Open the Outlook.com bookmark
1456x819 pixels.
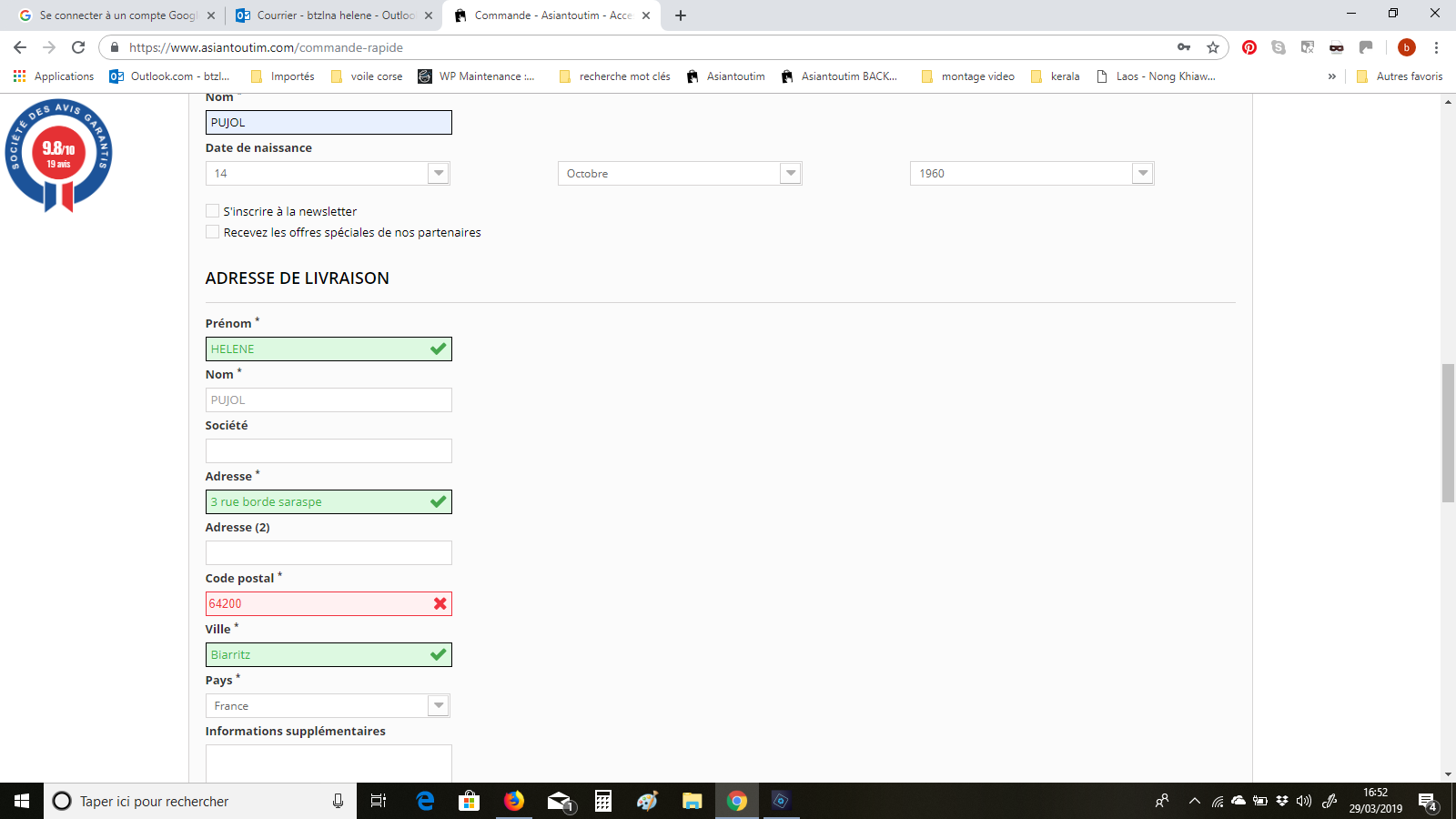point(170,76)
